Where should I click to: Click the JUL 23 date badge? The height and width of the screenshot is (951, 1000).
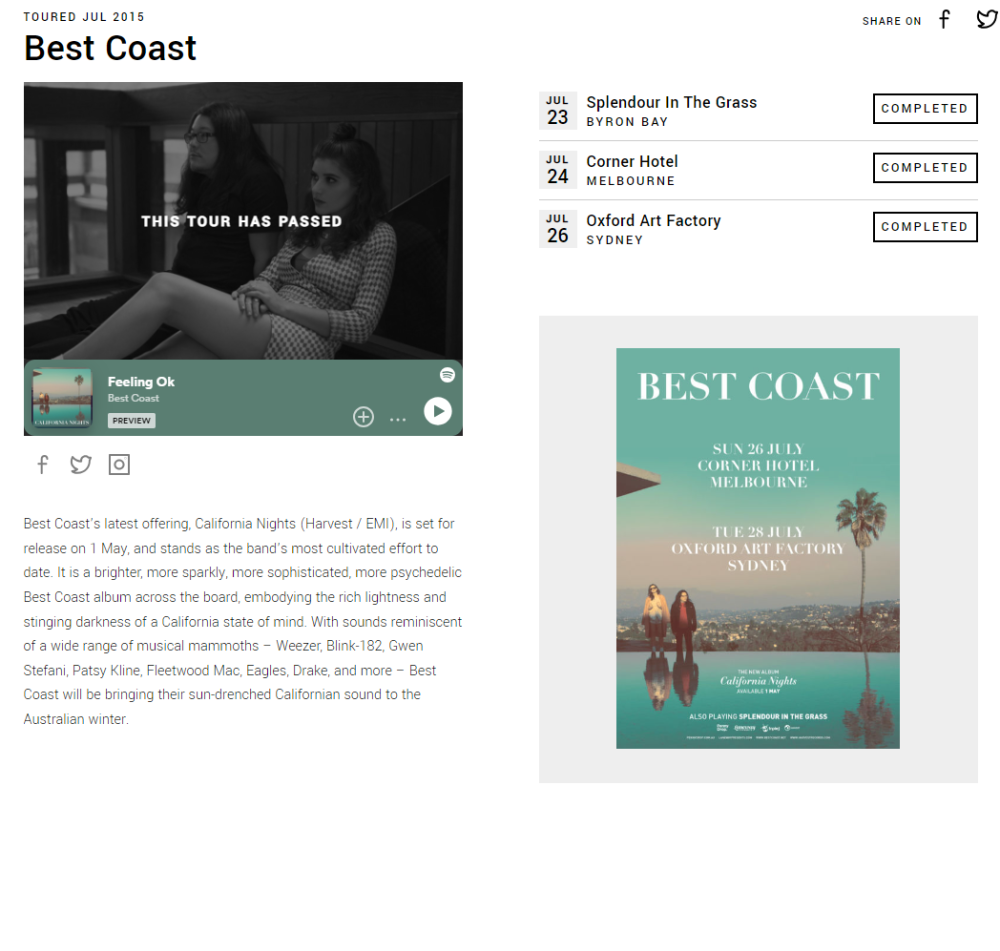tap(557, 110)
